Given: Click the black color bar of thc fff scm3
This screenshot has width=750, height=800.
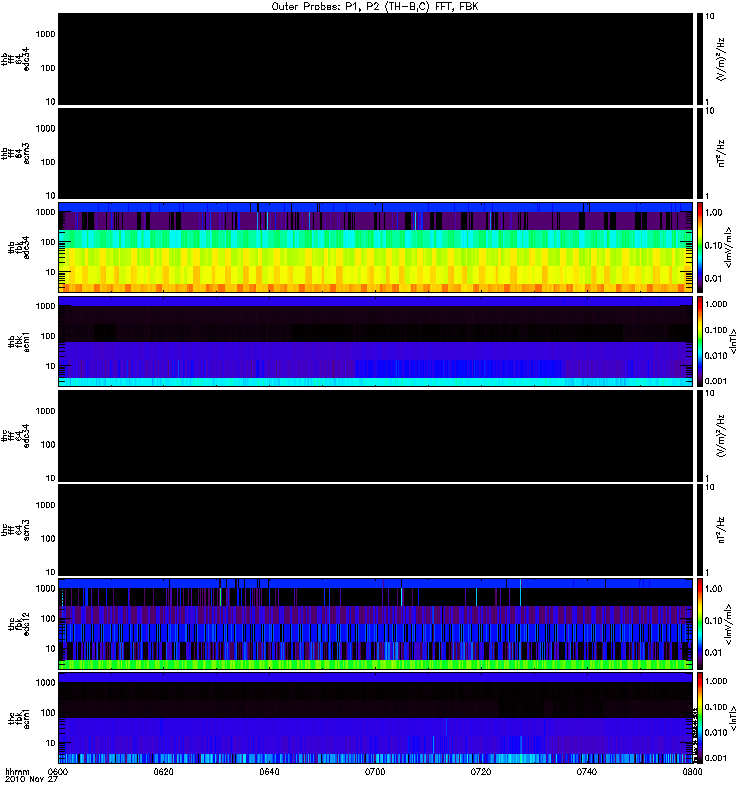Looking at the screenshot, I should point(700,530).
